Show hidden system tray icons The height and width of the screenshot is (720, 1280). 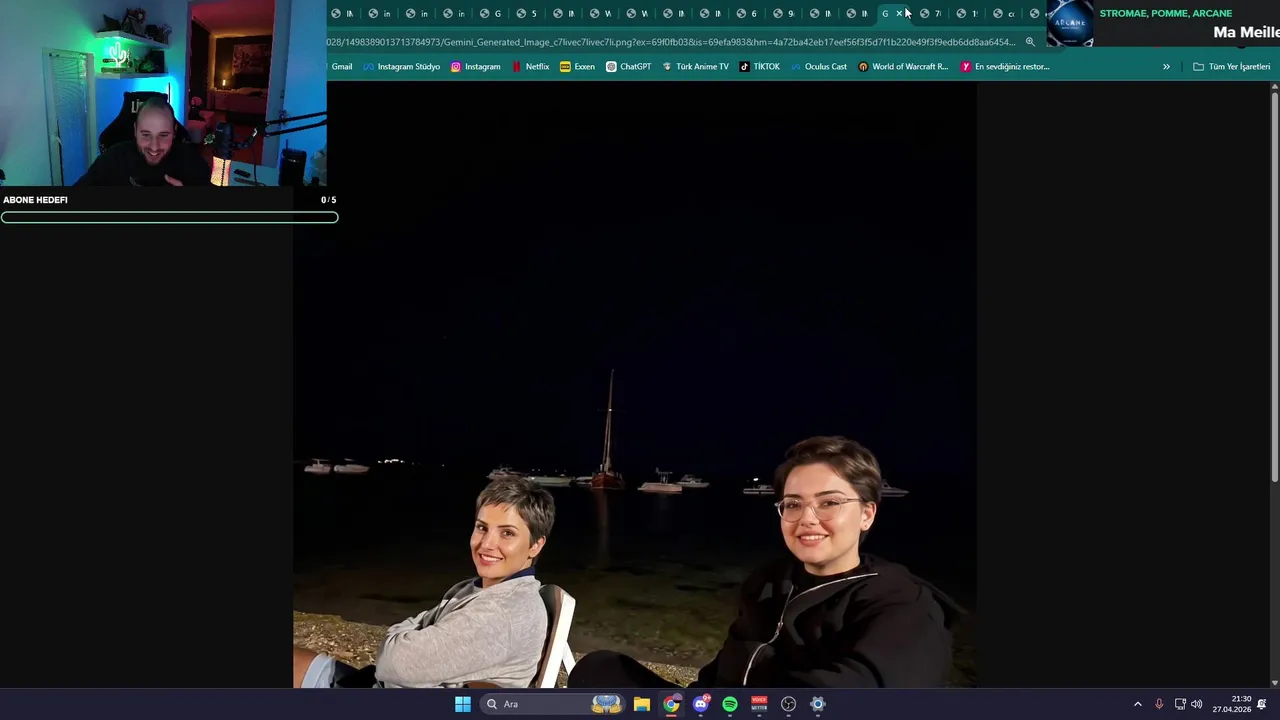1137,704
